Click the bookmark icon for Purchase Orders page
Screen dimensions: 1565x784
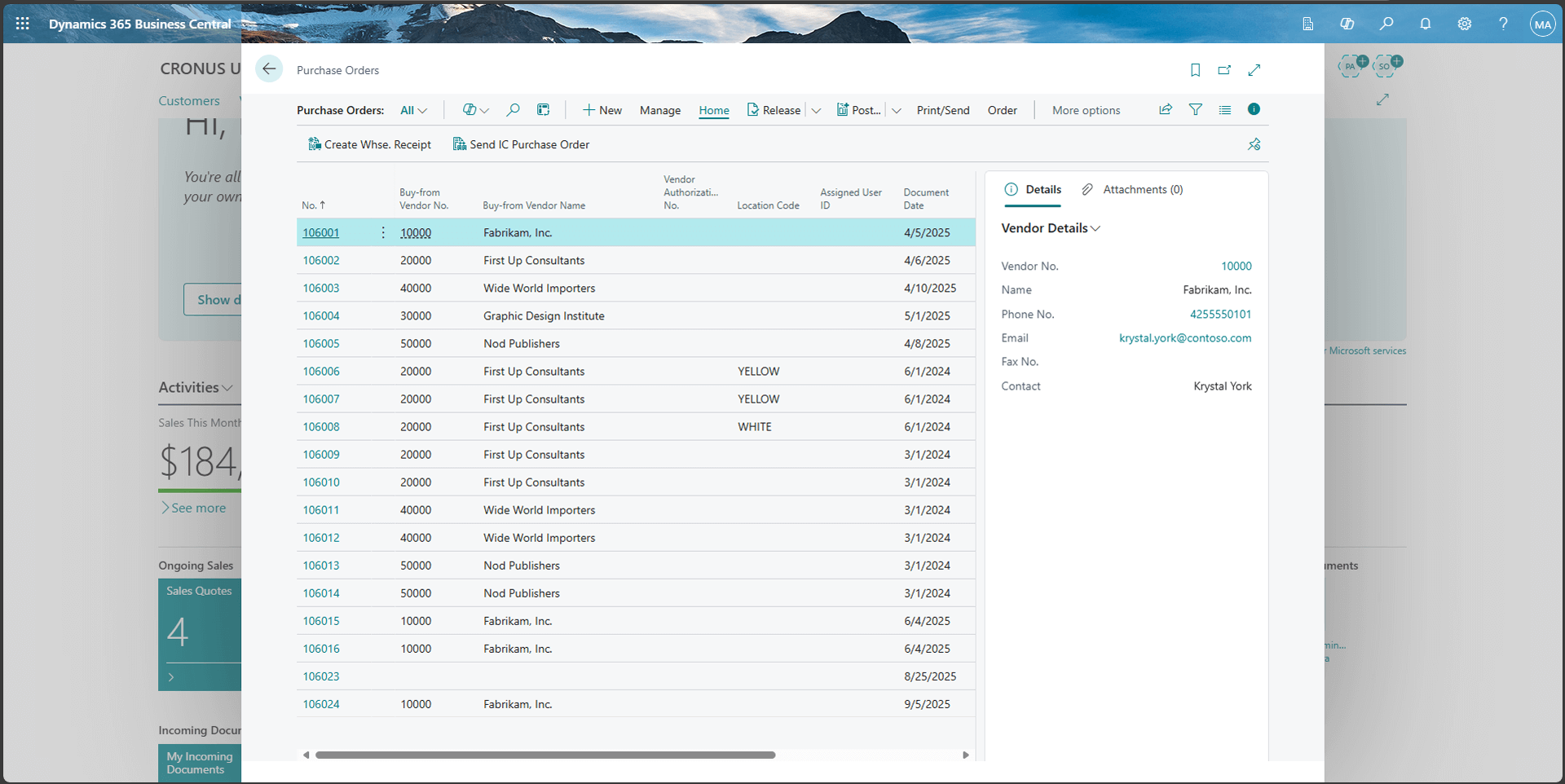tap(1195, 70)
